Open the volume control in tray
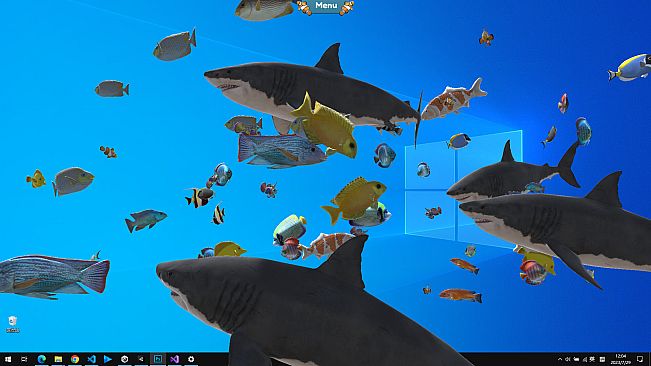 pyautogui.click(x=568, y=359)
